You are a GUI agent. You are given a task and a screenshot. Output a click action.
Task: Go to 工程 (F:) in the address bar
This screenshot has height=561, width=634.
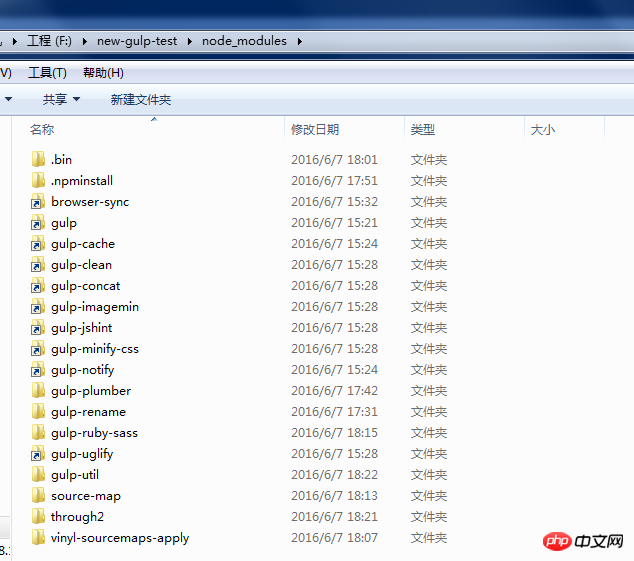coord(49,41)
